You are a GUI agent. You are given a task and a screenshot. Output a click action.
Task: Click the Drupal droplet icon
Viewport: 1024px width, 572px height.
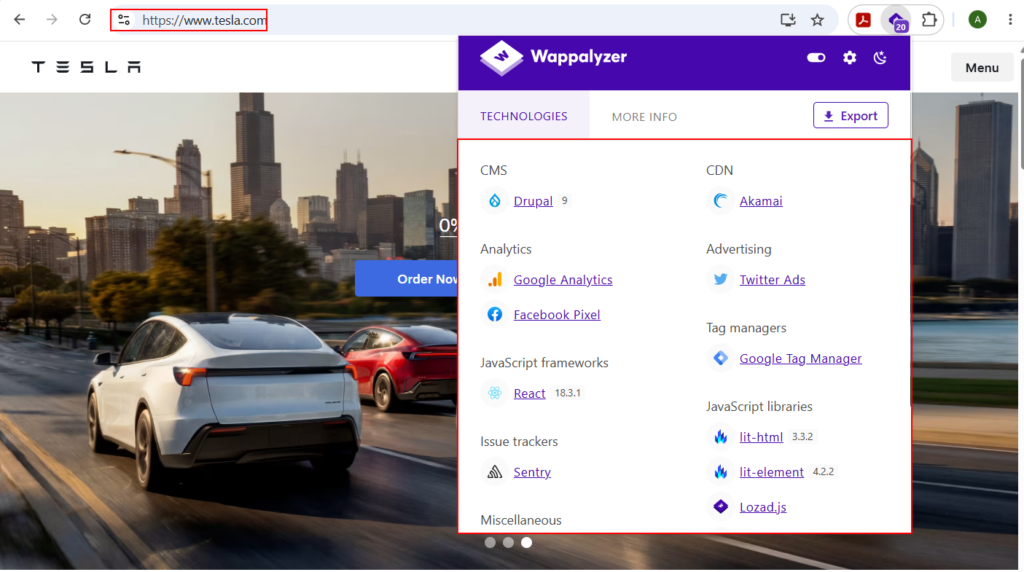tap(494, 200)
